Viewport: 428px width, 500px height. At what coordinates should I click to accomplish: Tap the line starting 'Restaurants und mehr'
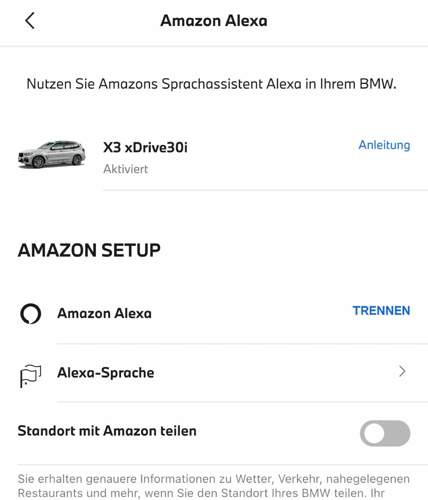coord(201,493)
